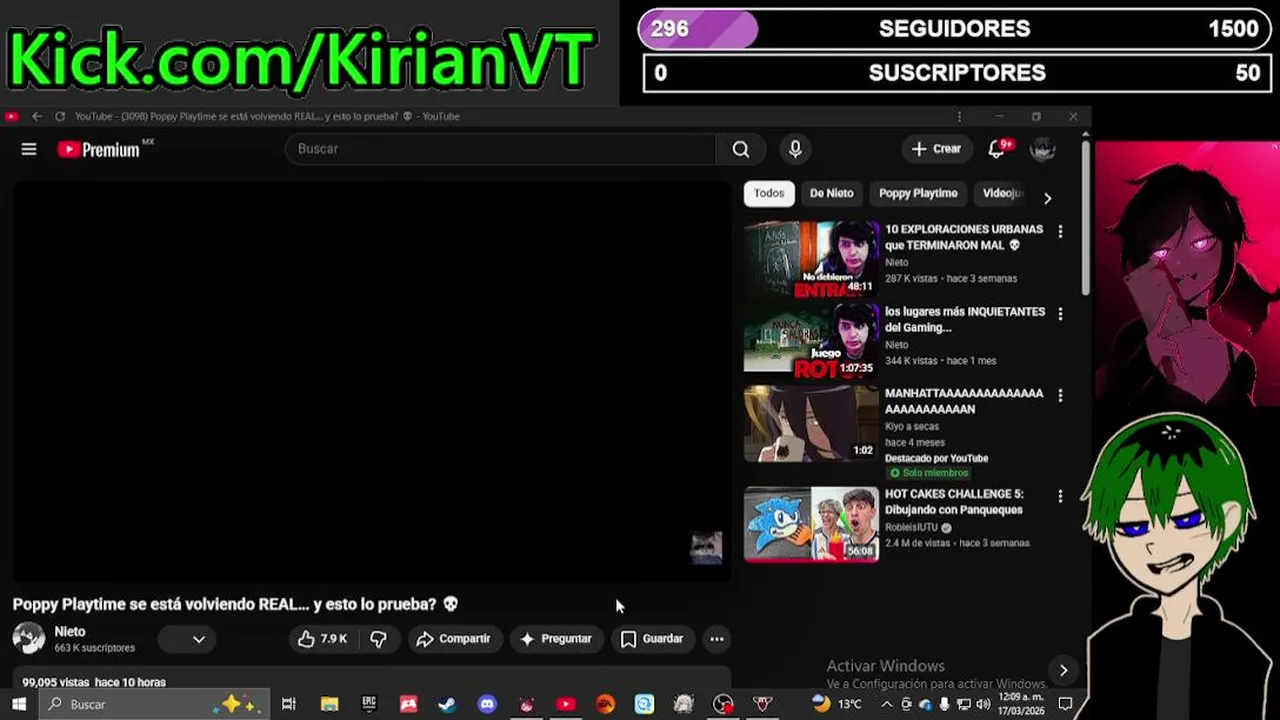Click the Kiyo a secas channel name
Image resolution: width=1280 pixels, height=720 pixels.
912,426
